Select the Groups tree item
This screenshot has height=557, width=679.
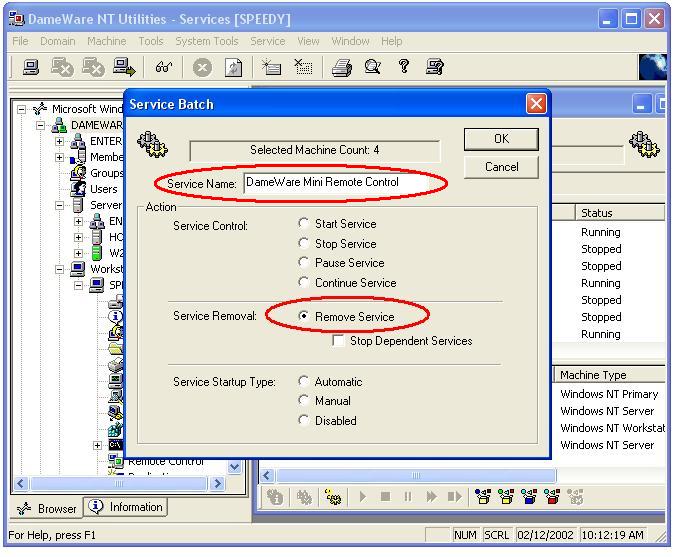pyautogui.click(x=107, y=173)
